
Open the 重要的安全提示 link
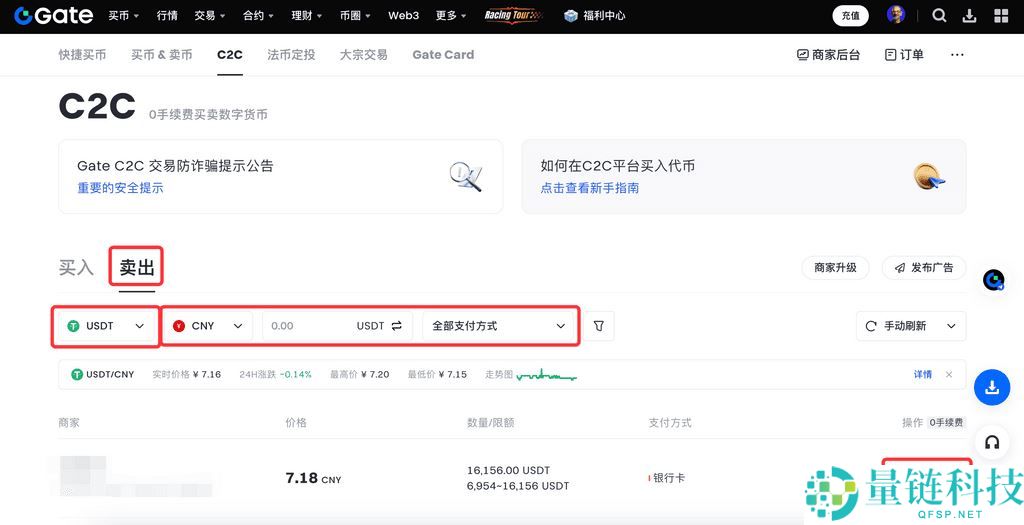click(x=120, y=188)
